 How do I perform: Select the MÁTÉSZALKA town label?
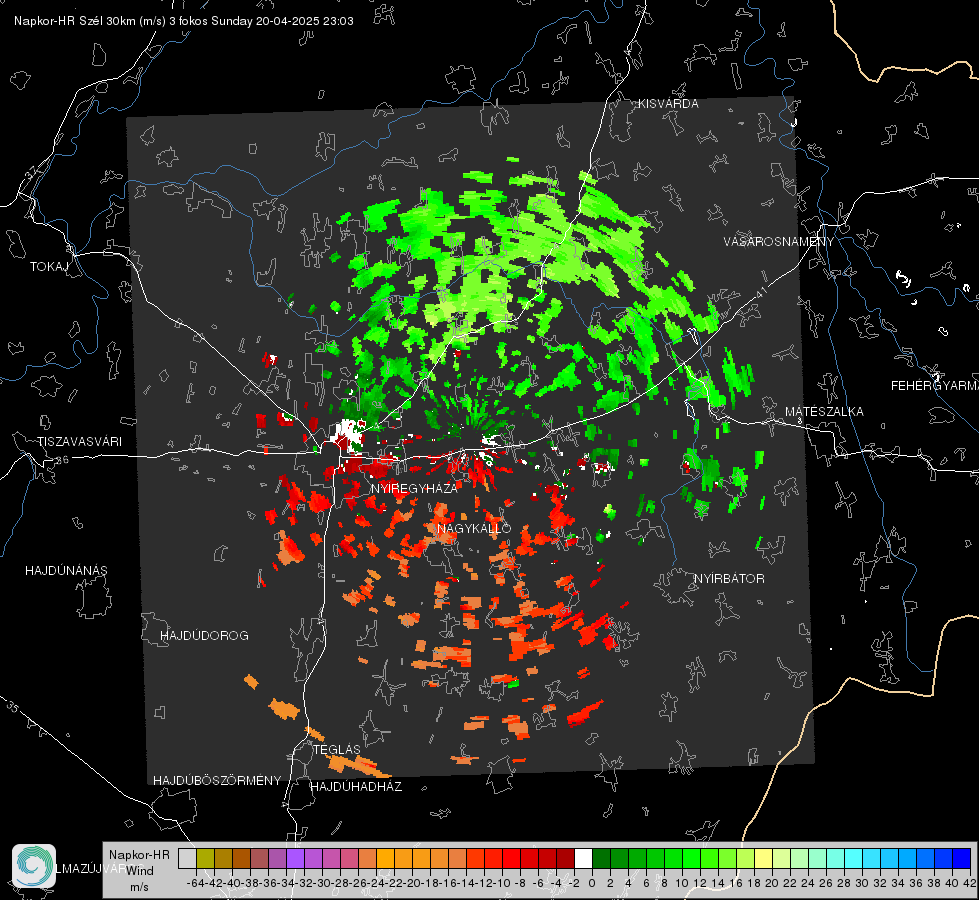pyautogui.click(x=824, y=412)
